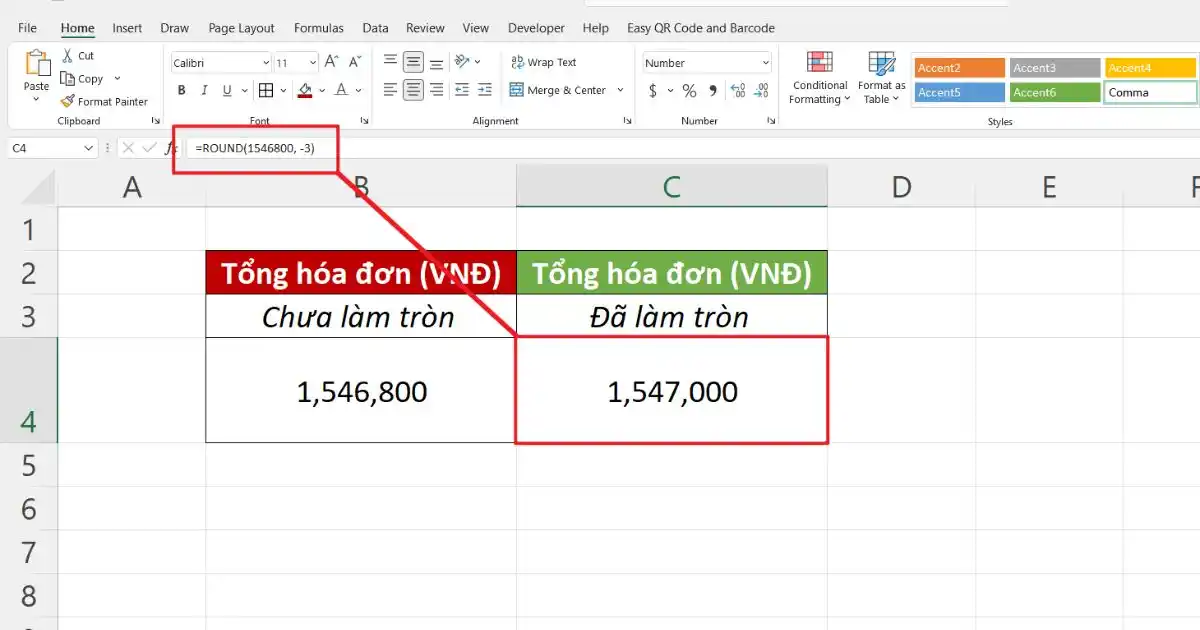Switch to the Page Layout tab

(x=243, y=28)
